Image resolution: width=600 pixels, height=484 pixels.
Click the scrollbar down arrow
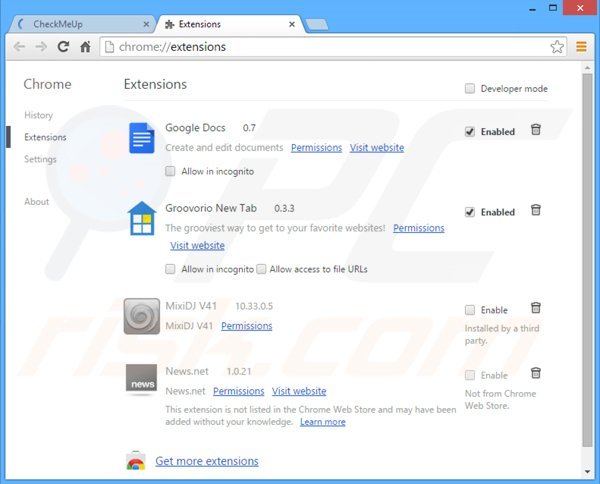coord(587,472)
